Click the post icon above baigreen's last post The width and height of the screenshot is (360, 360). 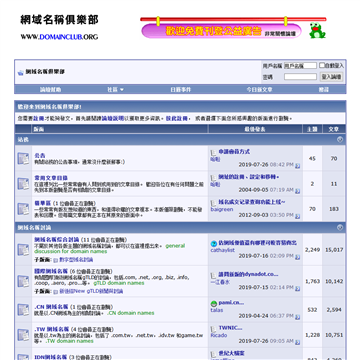point(213,203)
